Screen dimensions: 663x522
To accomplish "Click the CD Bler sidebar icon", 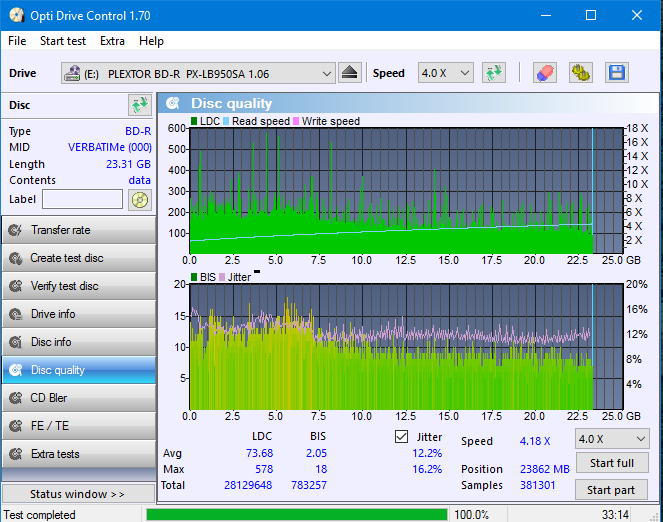I will pyautogui.click(x=16, y=398).
